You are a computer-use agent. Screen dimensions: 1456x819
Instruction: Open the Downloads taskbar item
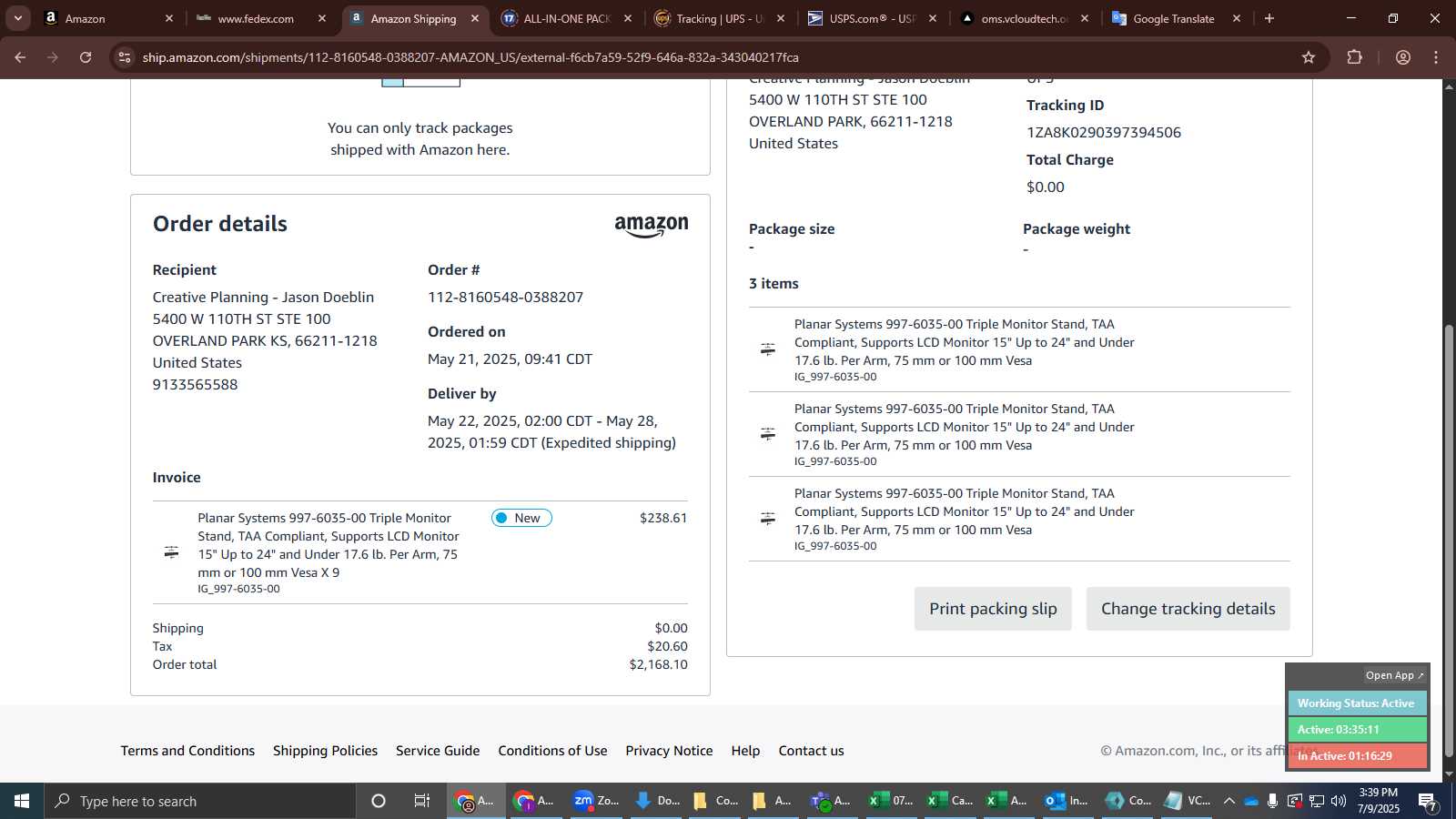click(657, 801)
